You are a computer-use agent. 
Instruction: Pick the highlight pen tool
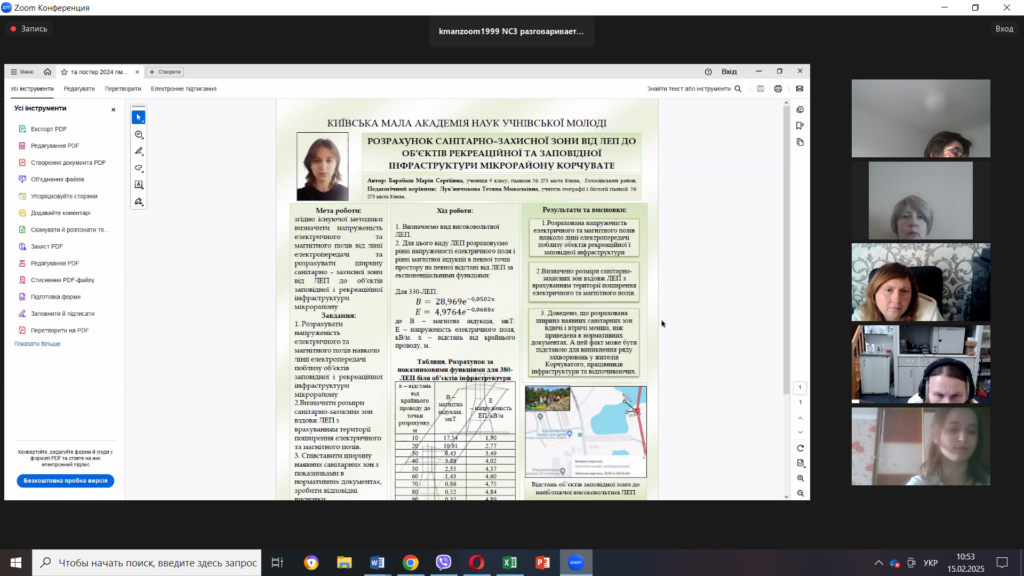tap(138, 152)
